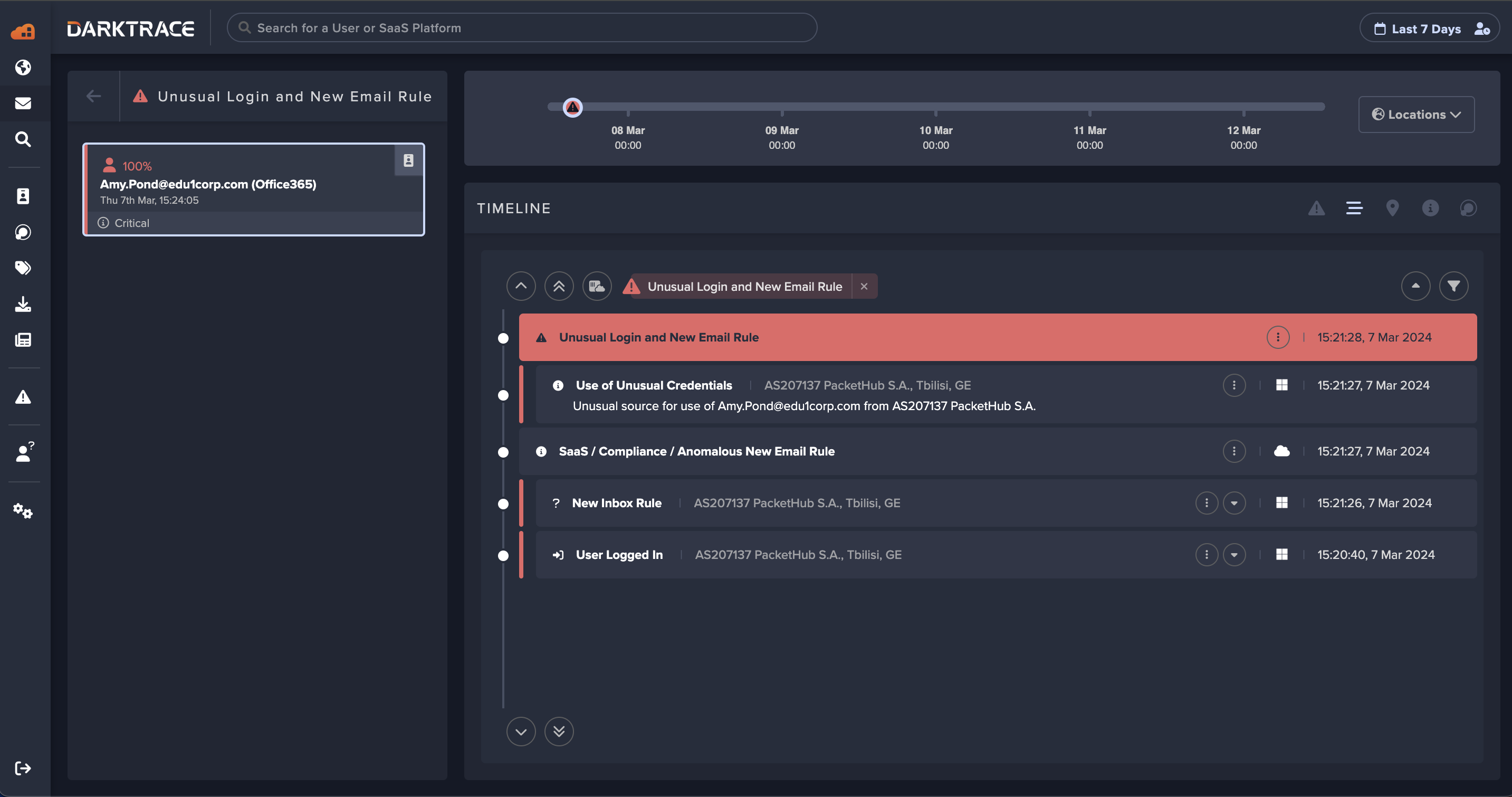Expand the User Logged In event details
The height and width of the screenshot is (797, 1512).
click(x=1234, y=555)
